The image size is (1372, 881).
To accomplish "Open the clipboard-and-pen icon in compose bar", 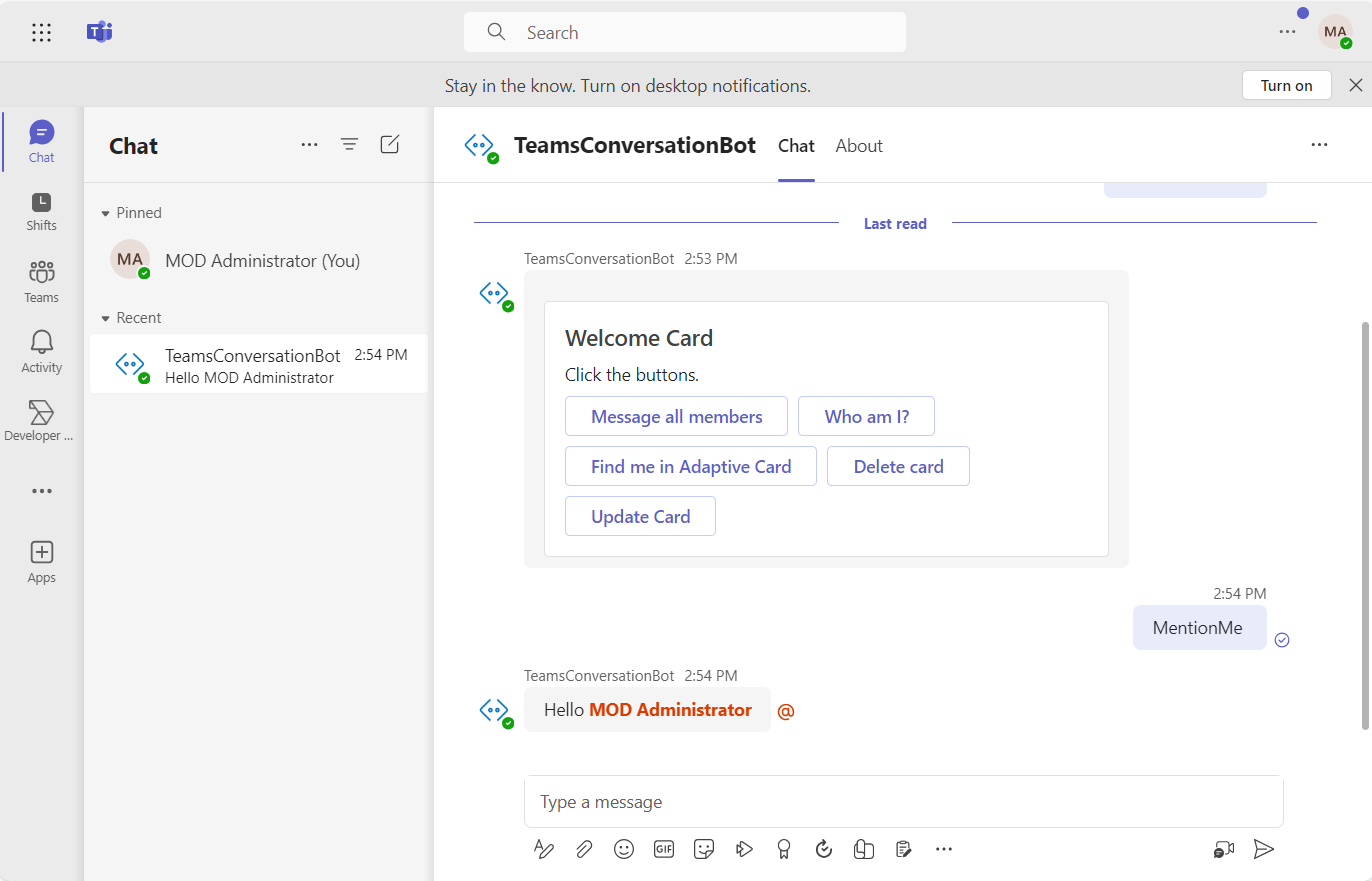I will point(904,849).
